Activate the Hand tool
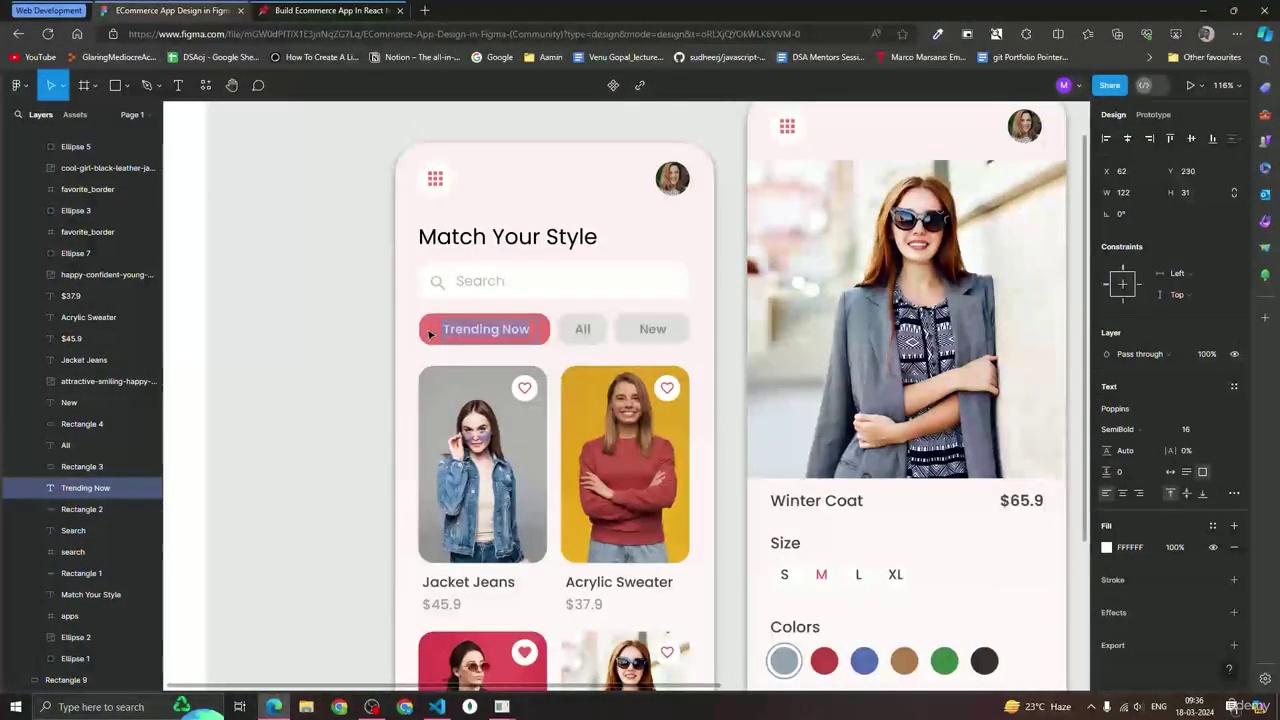 point(231,85)
